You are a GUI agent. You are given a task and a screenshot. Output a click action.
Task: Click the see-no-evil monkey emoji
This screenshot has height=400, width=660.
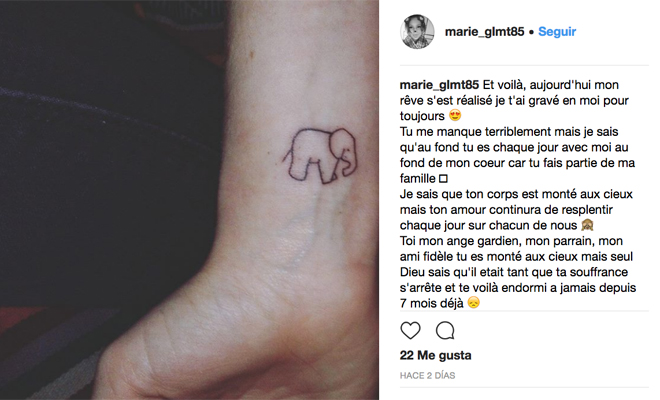click(x=587, y=225)
